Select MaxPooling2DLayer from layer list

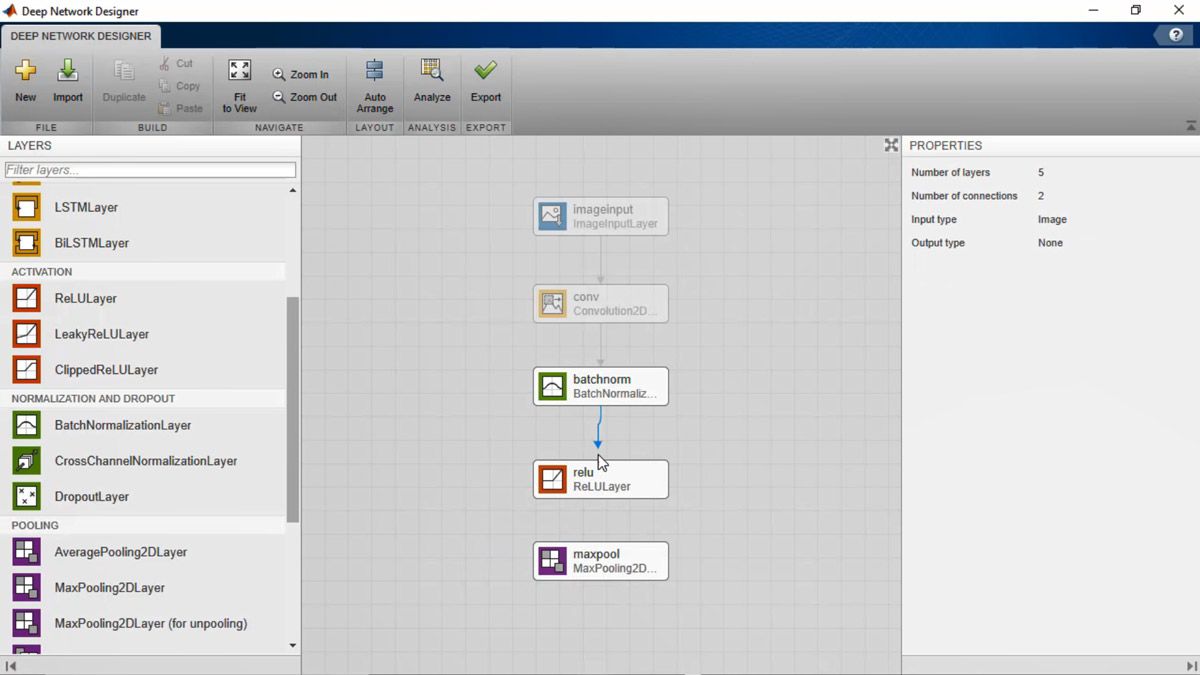coord(110,588)
